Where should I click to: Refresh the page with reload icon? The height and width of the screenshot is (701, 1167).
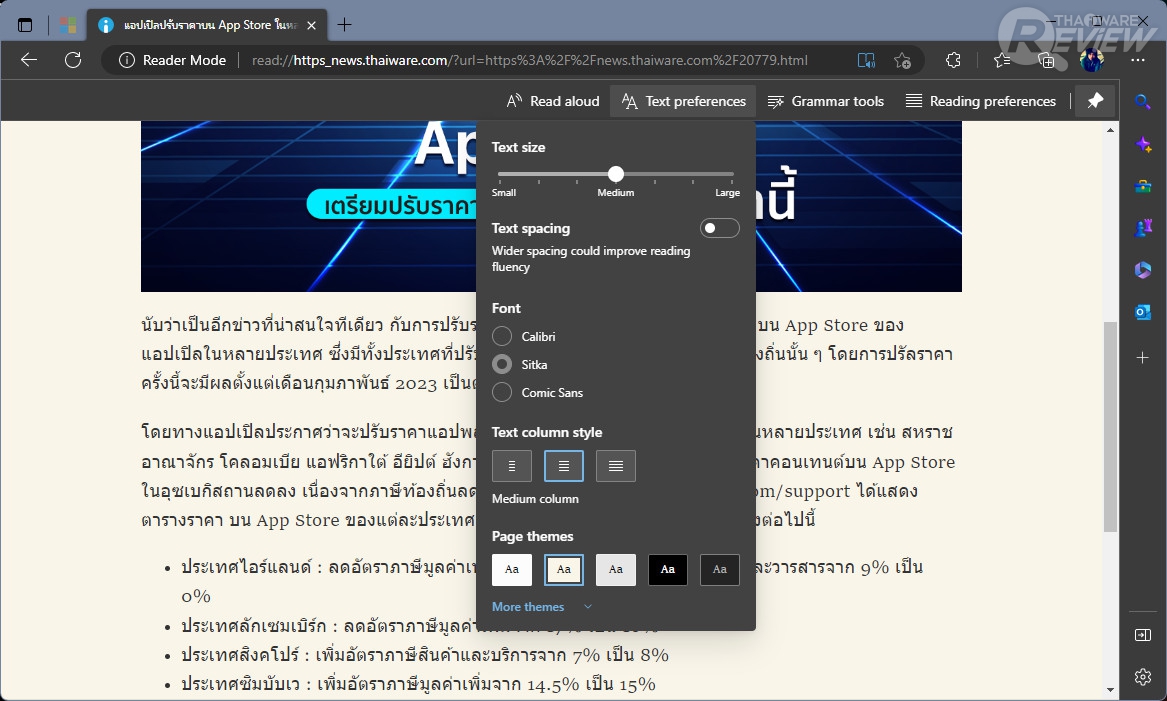(73, 60)
